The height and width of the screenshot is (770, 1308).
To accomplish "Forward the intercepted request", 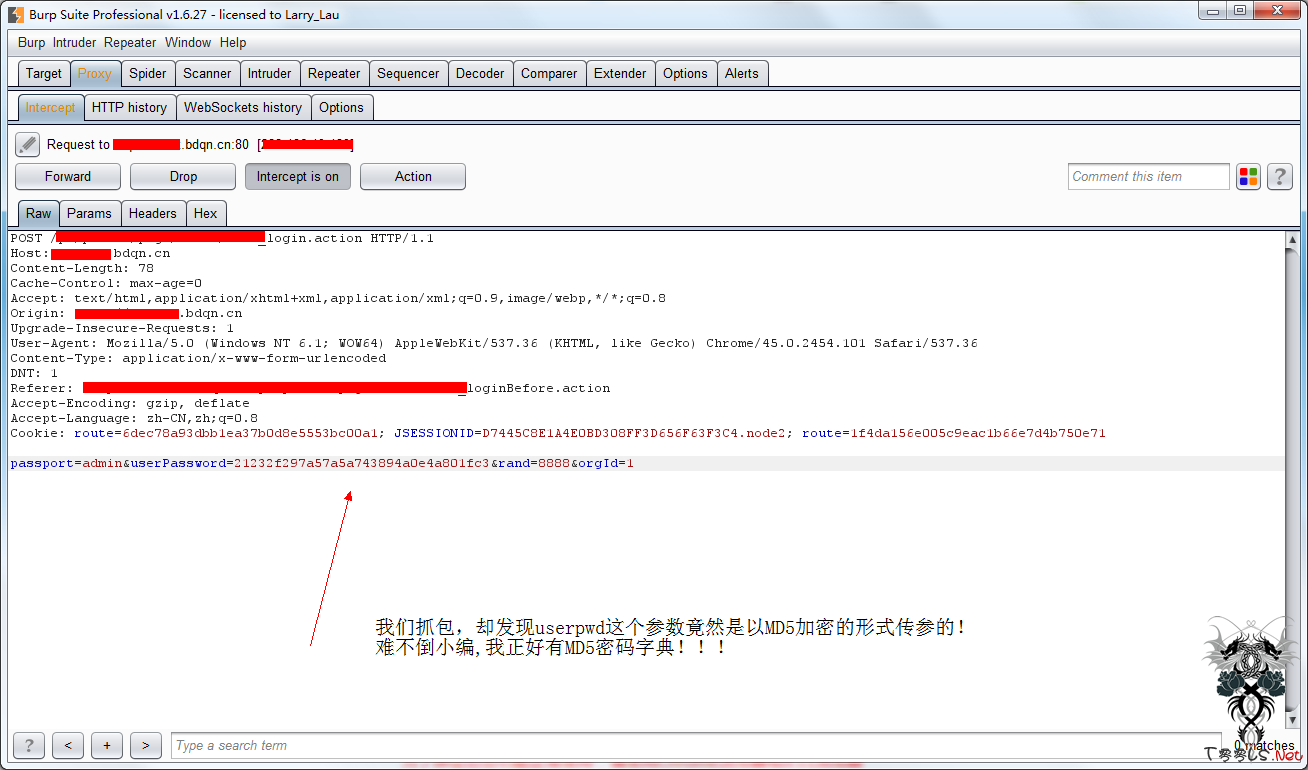I will coord(68,177).
